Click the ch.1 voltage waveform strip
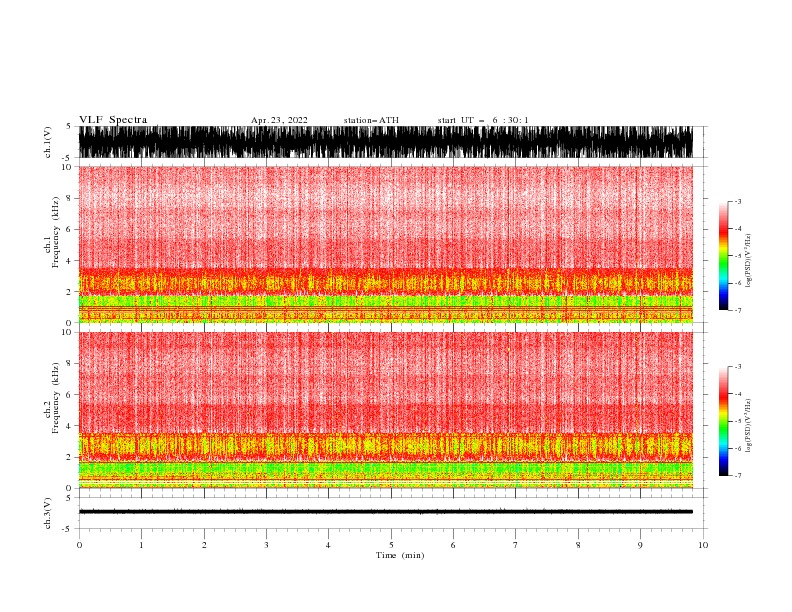This screenshot has width=792, height=612. 386,142
